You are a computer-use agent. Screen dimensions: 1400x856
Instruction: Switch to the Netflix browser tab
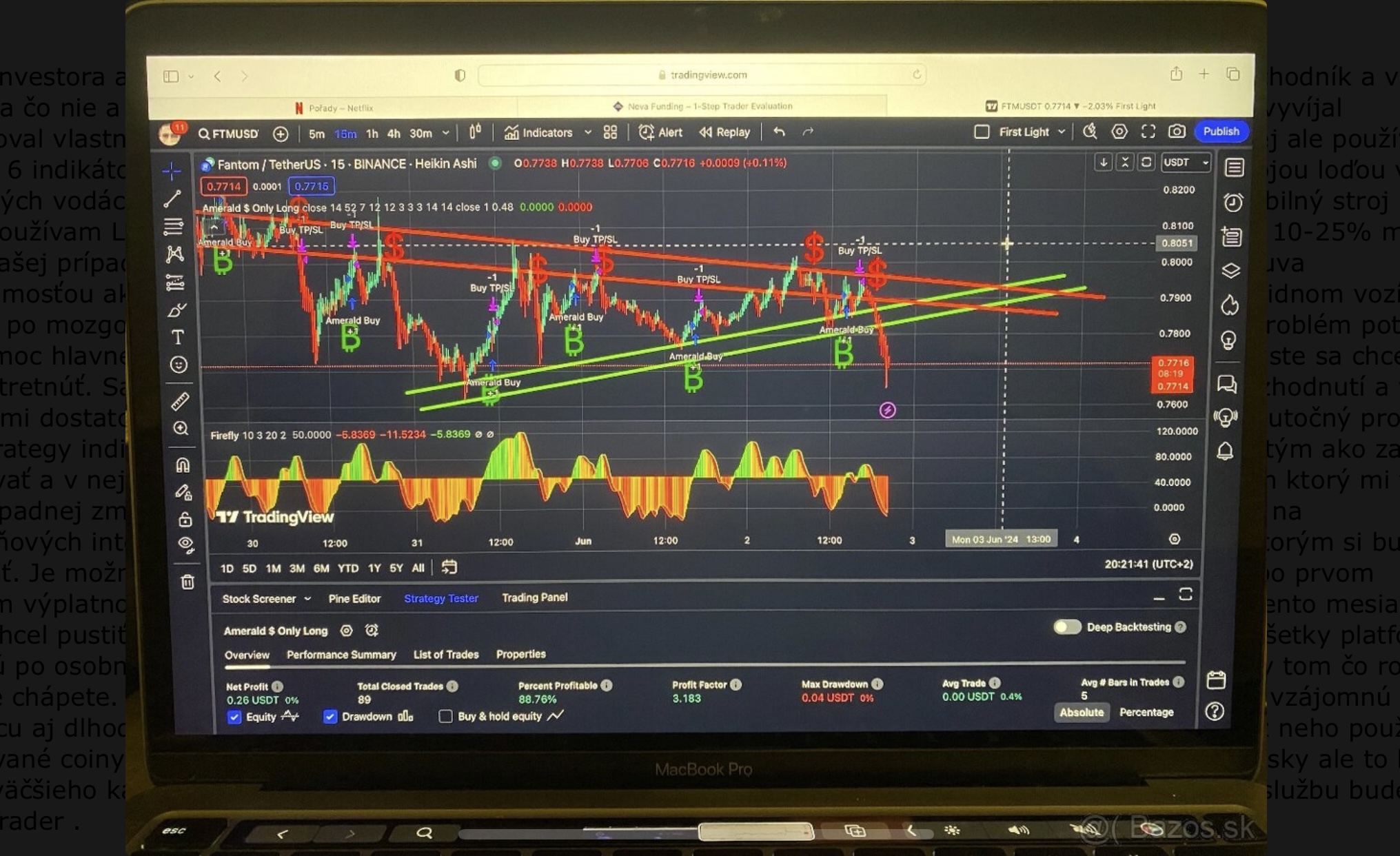[334, 108]
